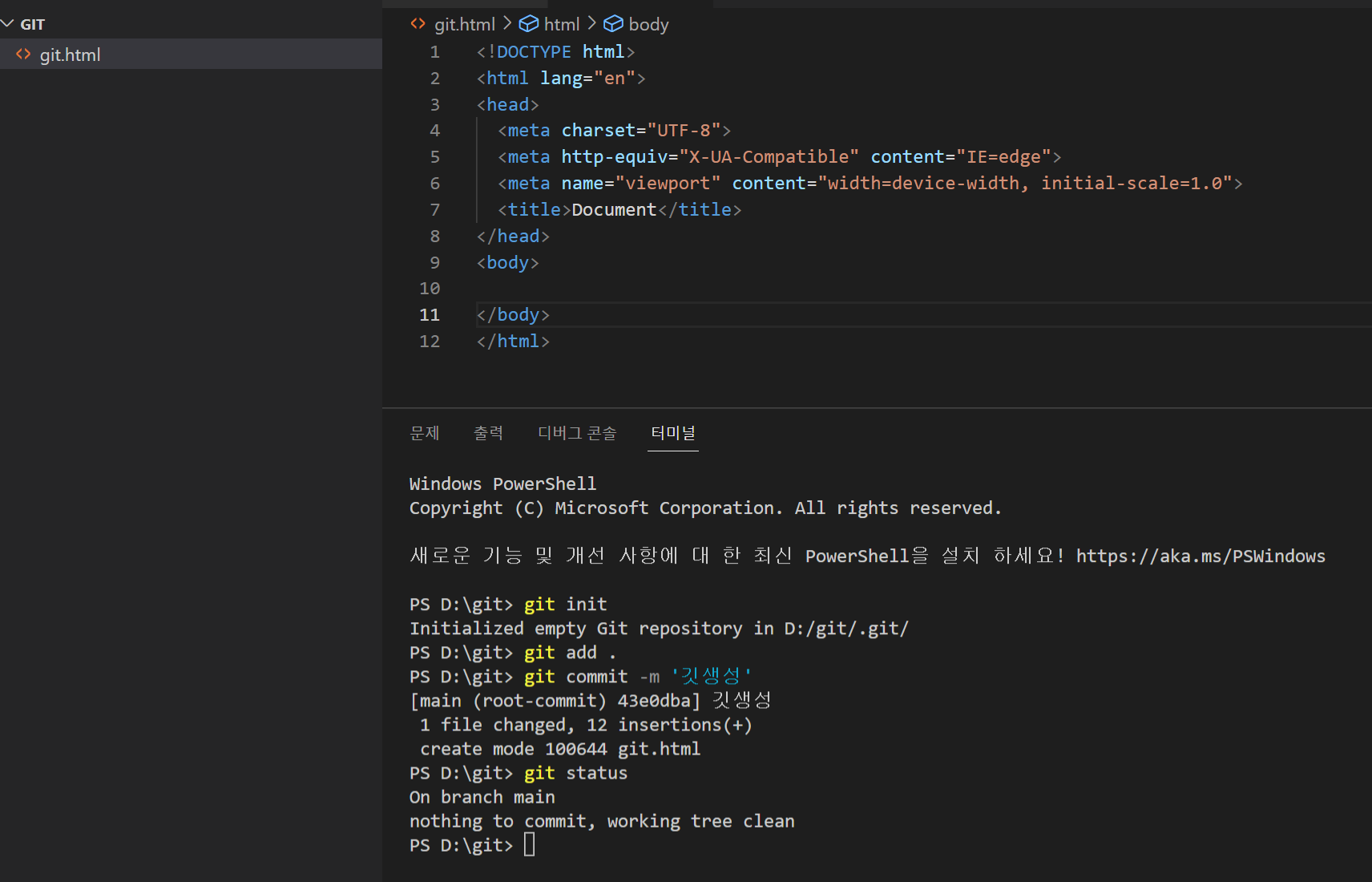Click the [main (root-commit) 43e0dba] line
Image resolution: width=1372 pixels, height=882 pixels.
pyautogui.click(x=591, y=700)
